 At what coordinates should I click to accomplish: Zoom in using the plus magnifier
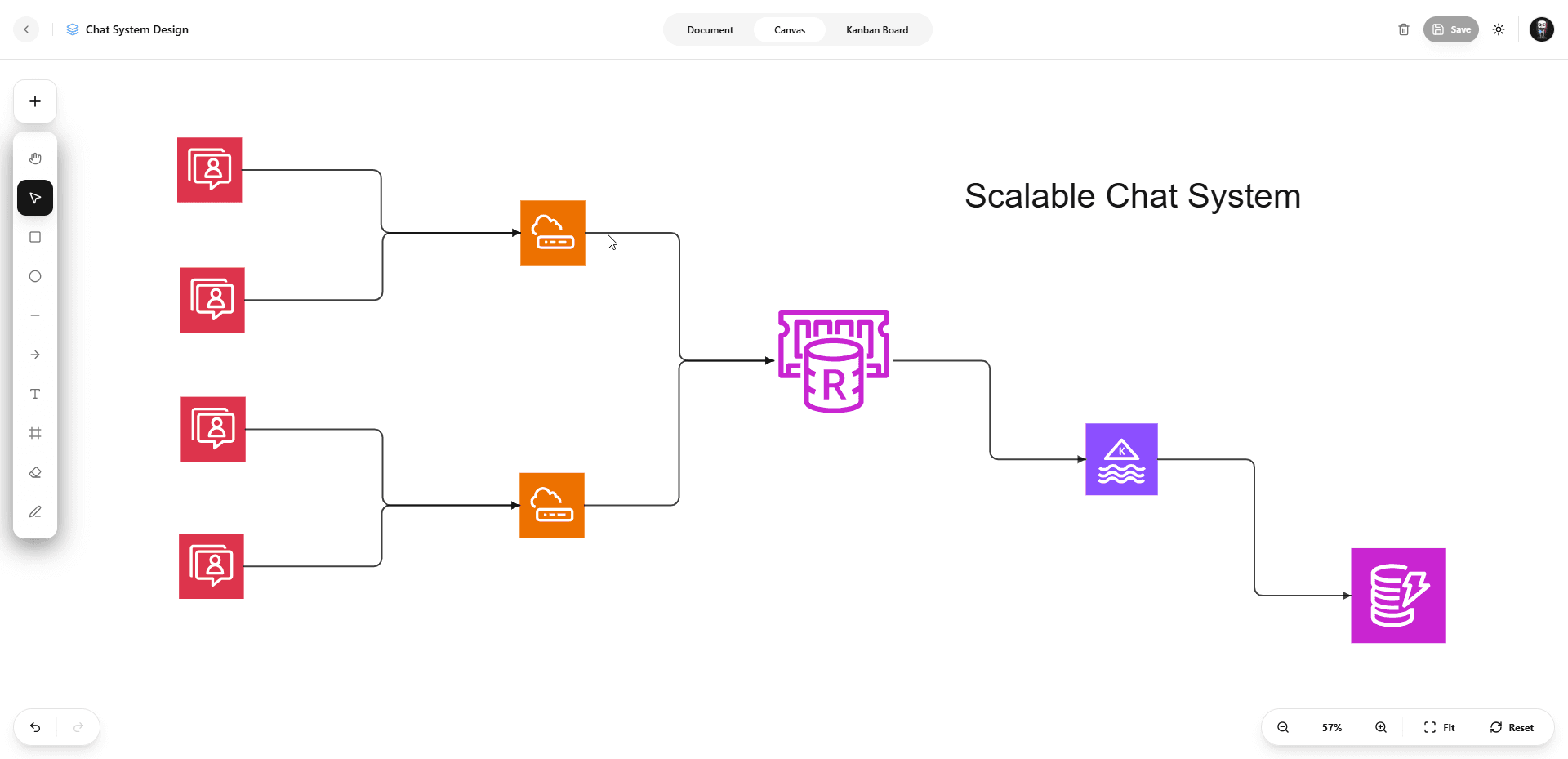[x=1381, y=727]
